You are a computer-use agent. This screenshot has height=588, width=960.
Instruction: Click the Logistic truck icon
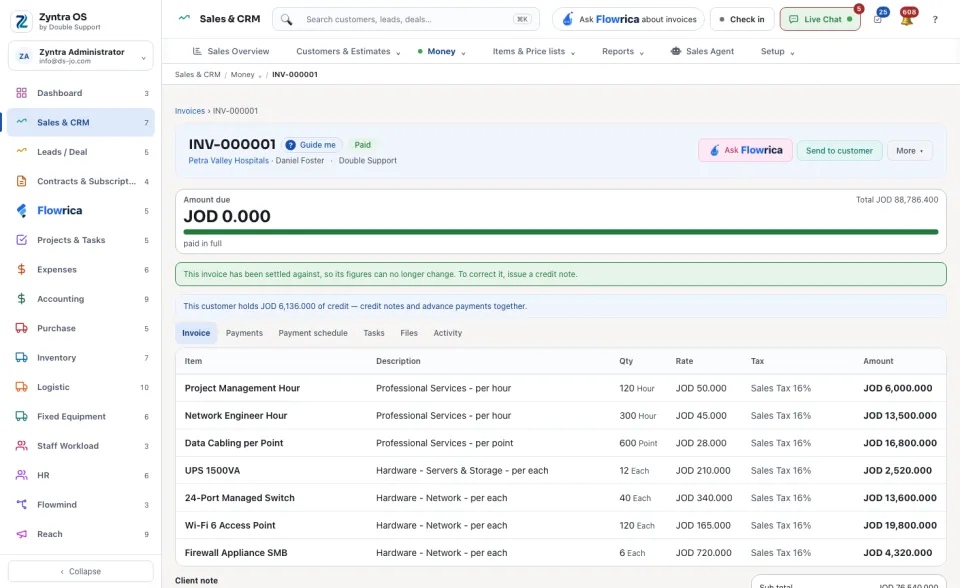point(21,387)
